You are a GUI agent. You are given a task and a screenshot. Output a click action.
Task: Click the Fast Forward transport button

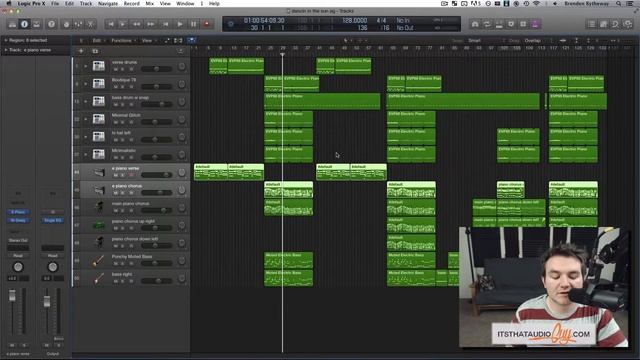[x=151, y=24]
